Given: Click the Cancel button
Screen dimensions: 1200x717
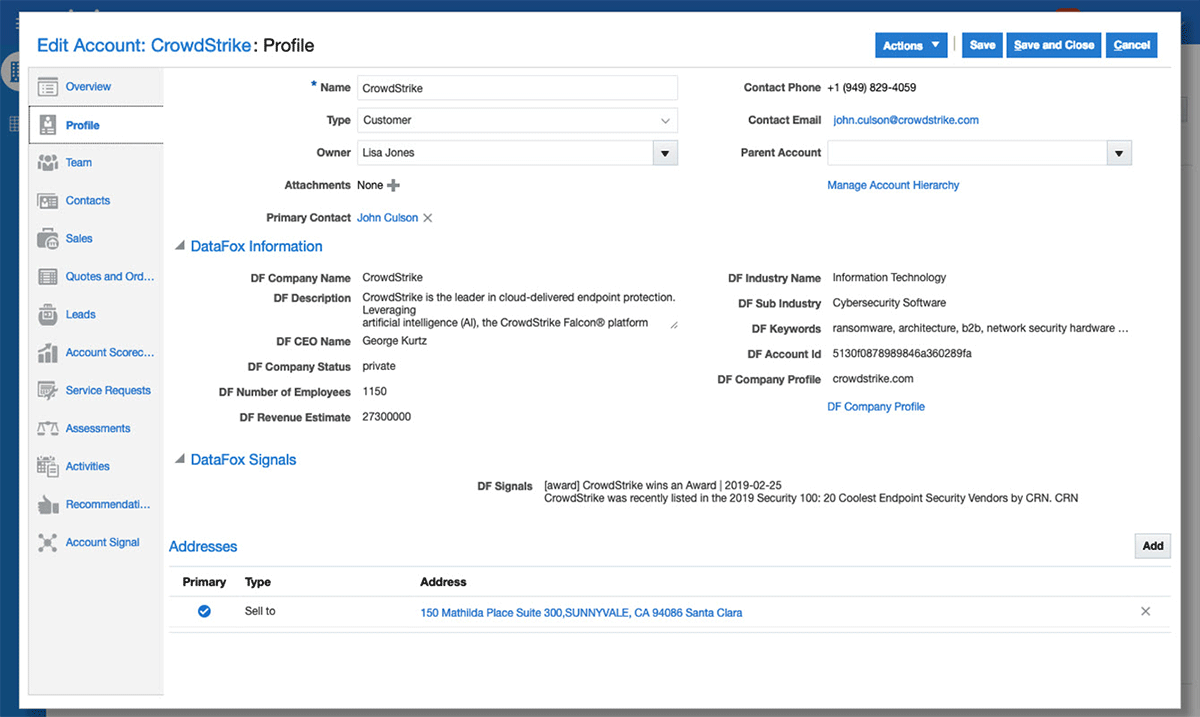Looking at the screenshot, I should 1131,45.
